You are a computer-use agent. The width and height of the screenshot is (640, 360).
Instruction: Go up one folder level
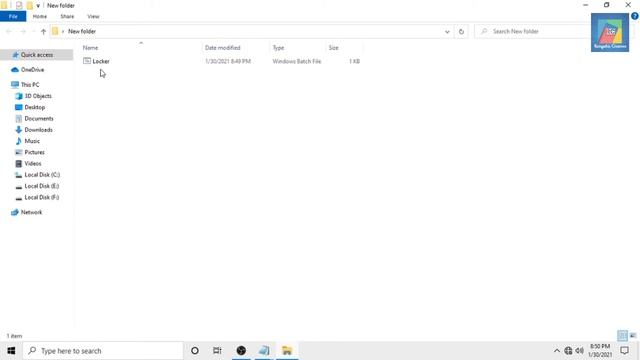(x=43, y=31)
